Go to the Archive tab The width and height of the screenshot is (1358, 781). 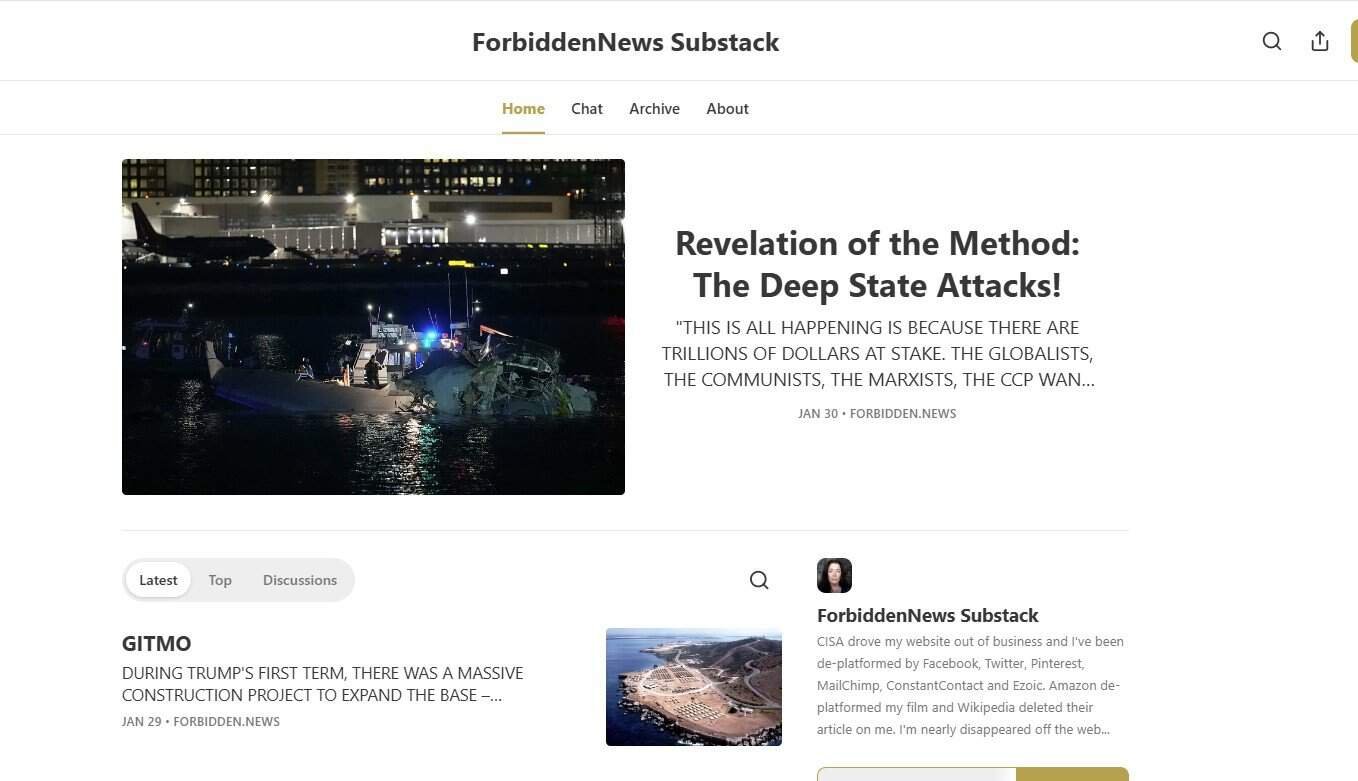click(x=654, y=109)
